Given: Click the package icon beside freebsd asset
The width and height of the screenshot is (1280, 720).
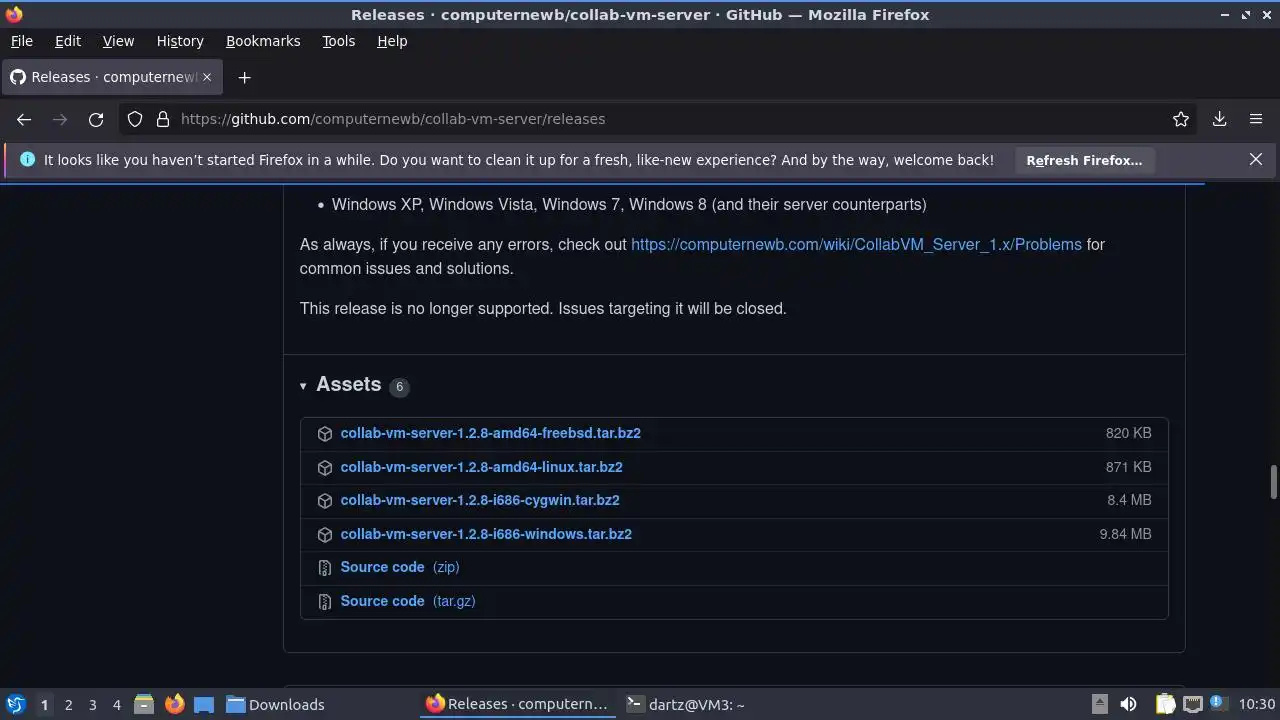Looking at the screenshot, I should 325,434.
